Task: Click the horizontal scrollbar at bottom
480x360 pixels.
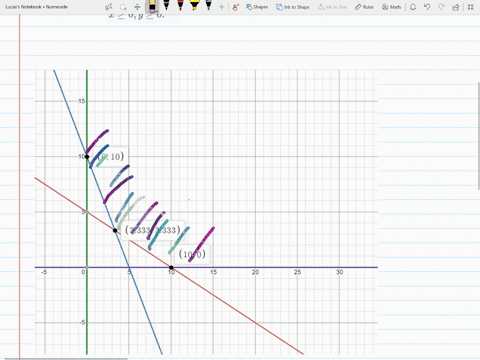Action: pos(67,359)
